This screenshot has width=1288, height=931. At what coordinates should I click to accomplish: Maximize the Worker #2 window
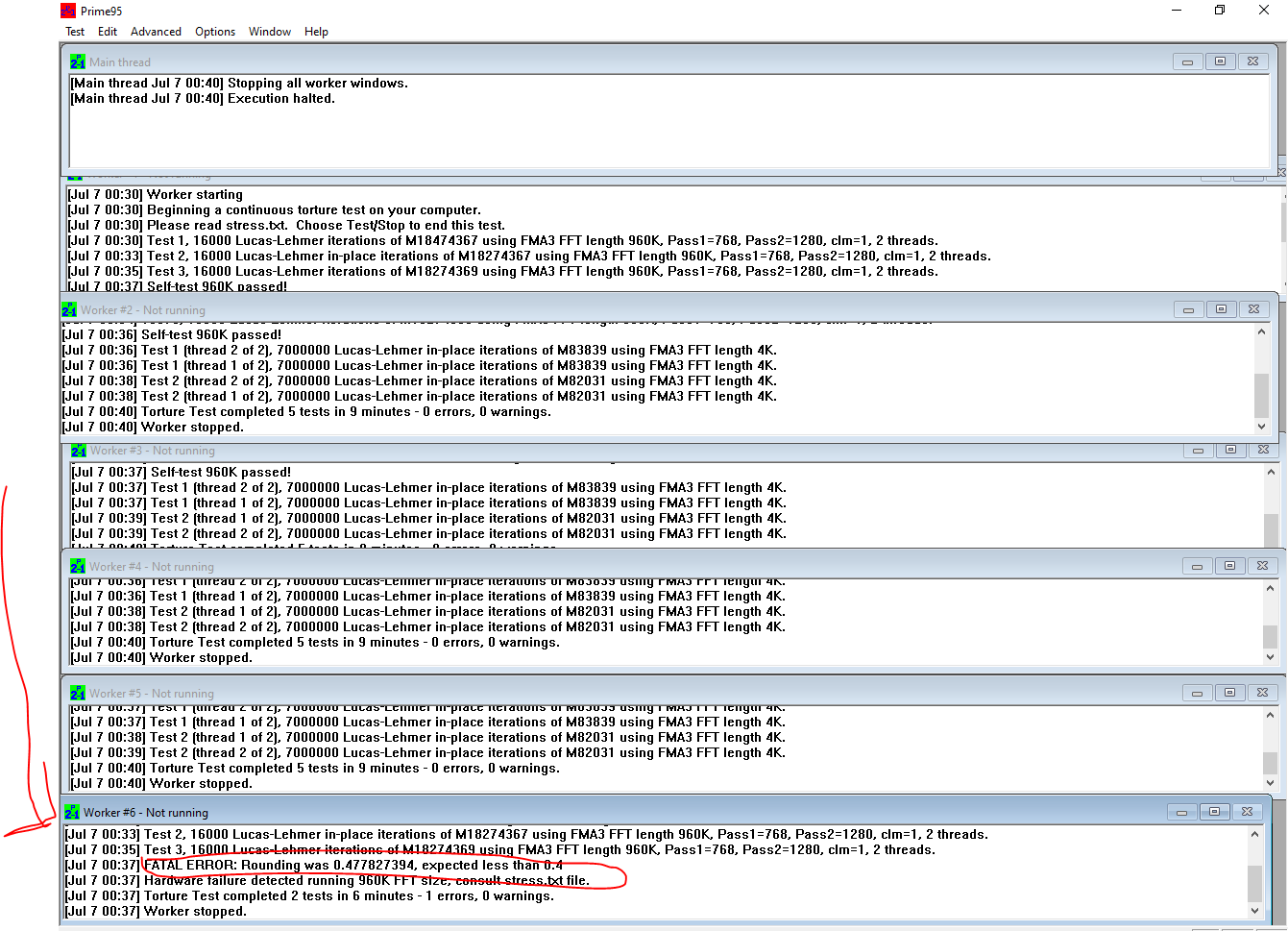click(1221, 309)
